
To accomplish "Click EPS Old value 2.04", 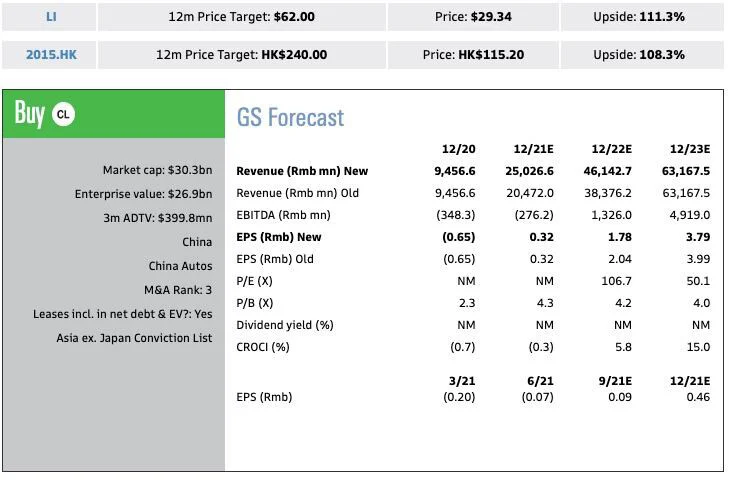I will coord(620,259).
